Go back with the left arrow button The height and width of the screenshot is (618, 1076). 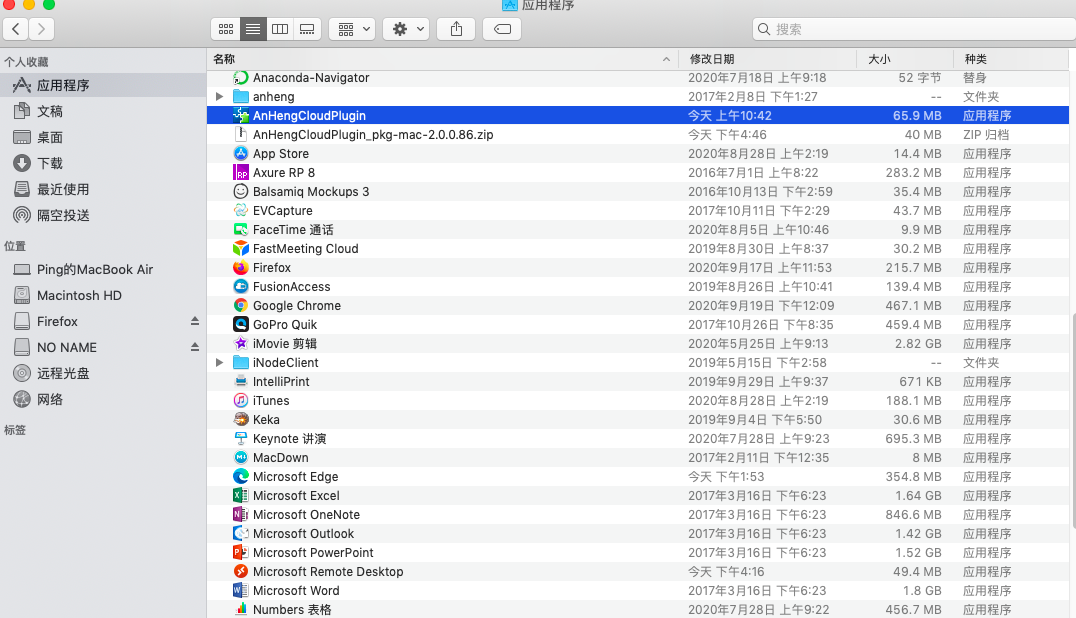tap(16, 29)
